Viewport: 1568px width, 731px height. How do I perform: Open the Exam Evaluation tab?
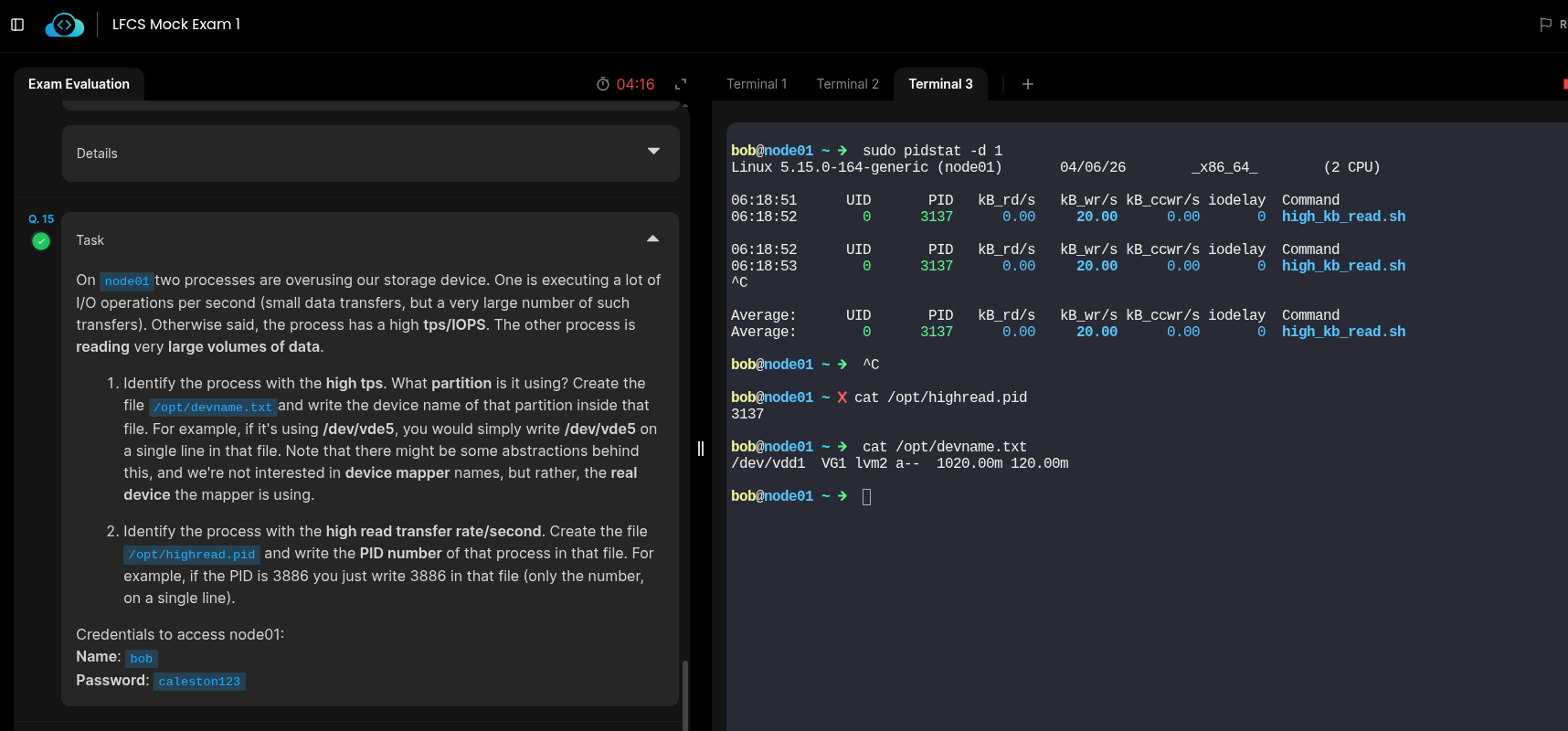click(x=79, y=84)
